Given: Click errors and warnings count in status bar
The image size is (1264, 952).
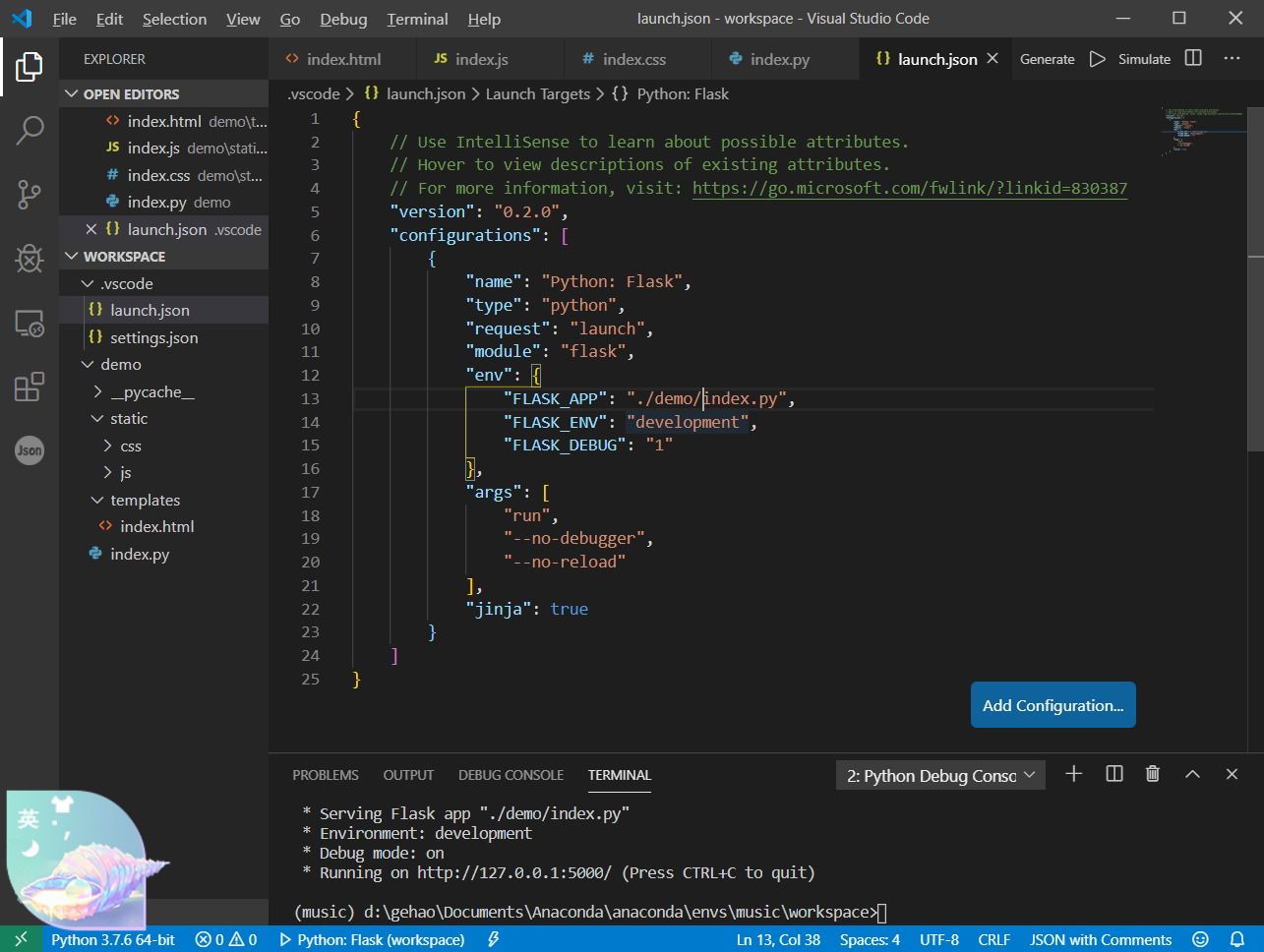Looking at the screenshot, I should pos(226,939).
